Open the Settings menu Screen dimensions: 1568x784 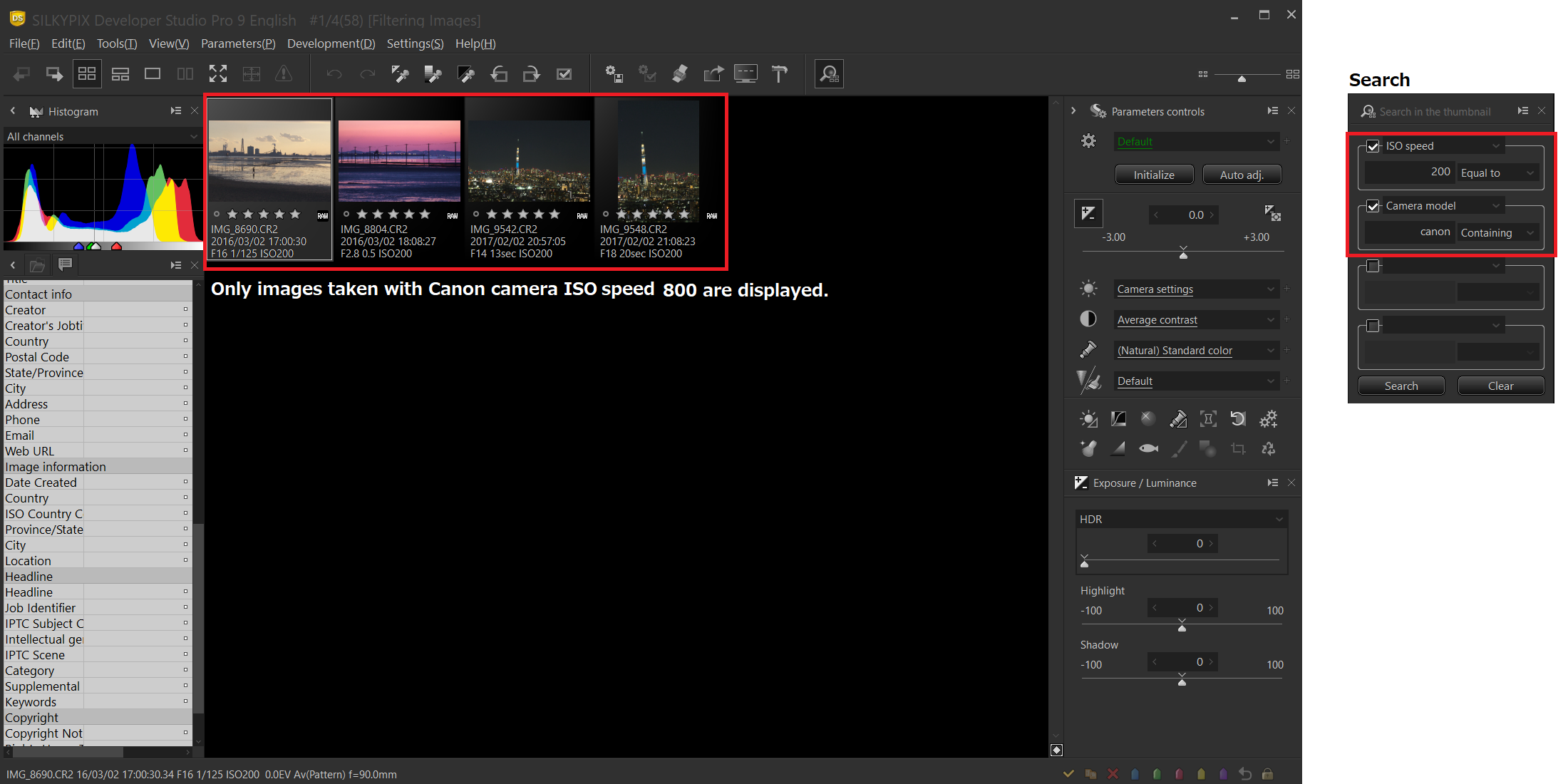(415, 43)
